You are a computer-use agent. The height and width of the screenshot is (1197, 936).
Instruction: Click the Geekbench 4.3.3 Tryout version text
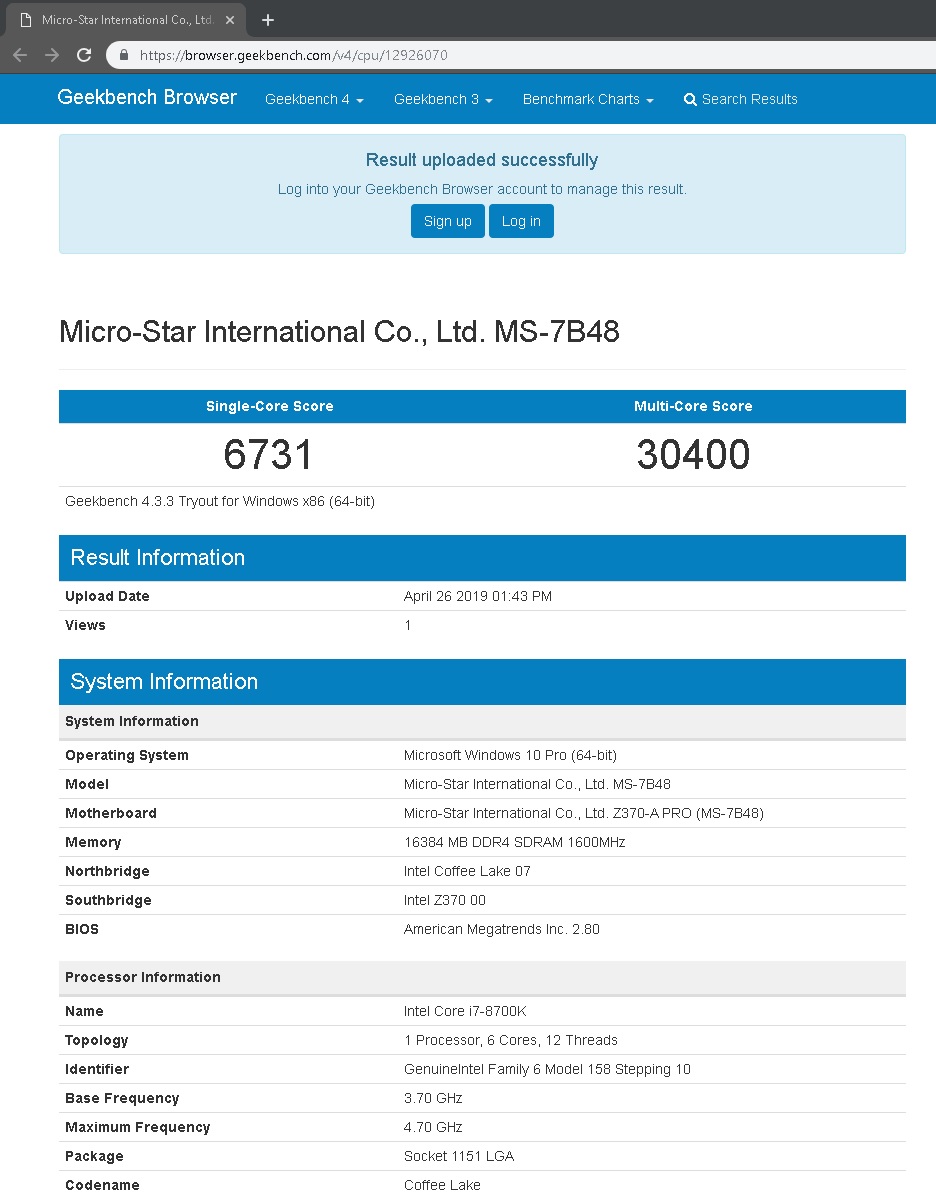tap(220, 502)
